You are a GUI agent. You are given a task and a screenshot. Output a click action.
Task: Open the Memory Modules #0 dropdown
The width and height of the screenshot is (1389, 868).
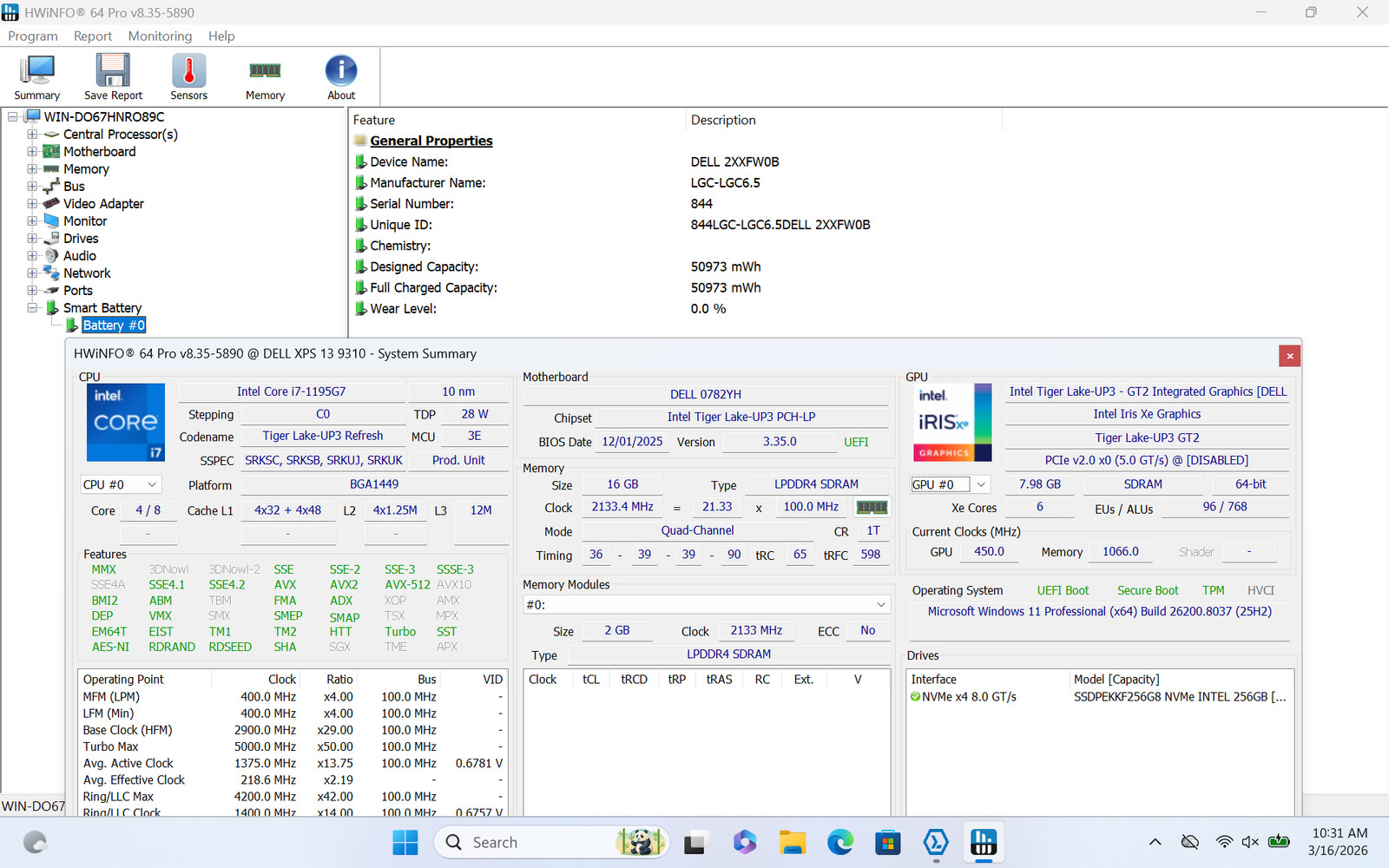tap(707, 604)
